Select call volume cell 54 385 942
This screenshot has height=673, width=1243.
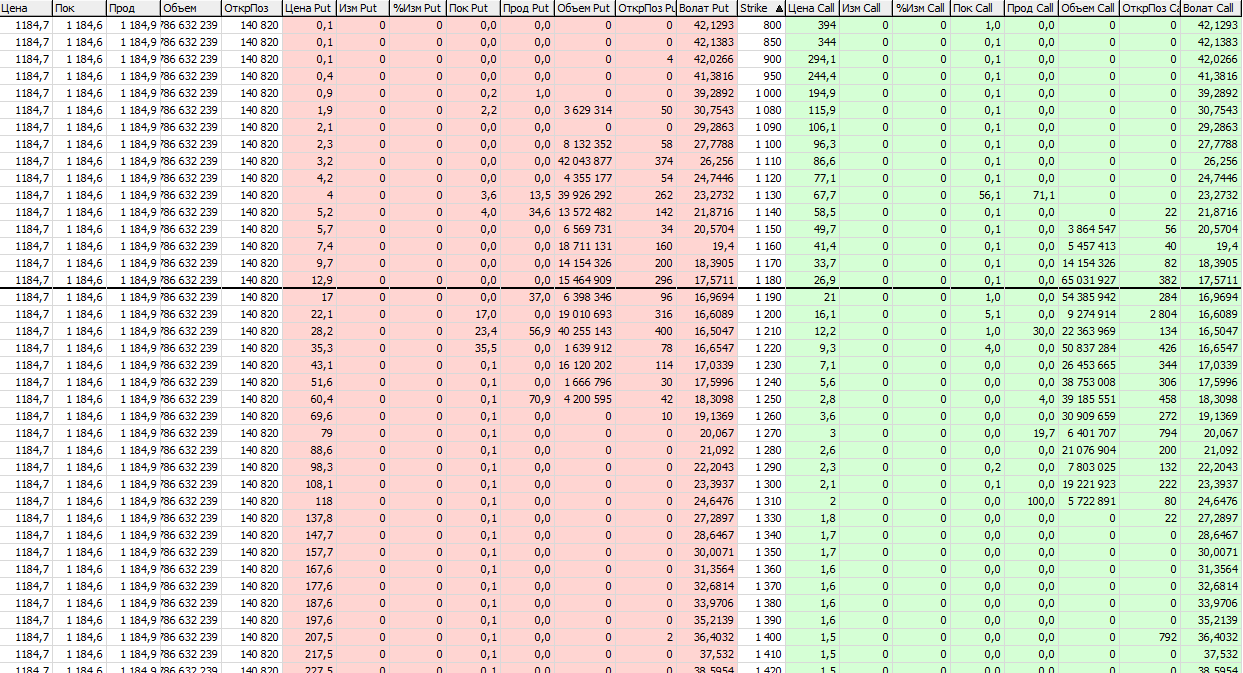pos(1089,297)
